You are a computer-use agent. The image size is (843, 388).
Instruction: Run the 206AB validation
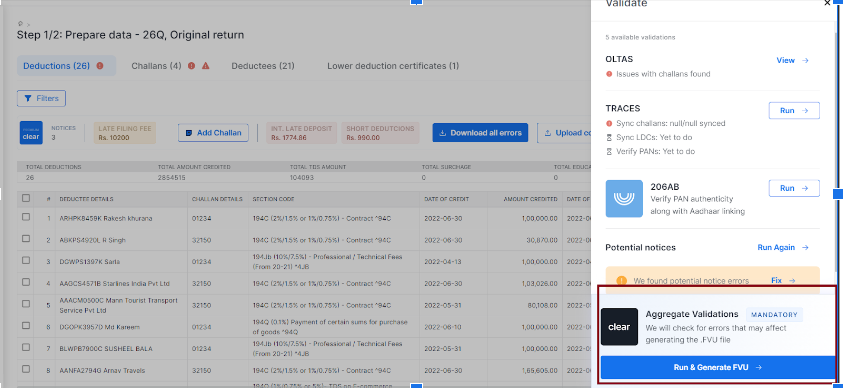click(x=794, y=188)
